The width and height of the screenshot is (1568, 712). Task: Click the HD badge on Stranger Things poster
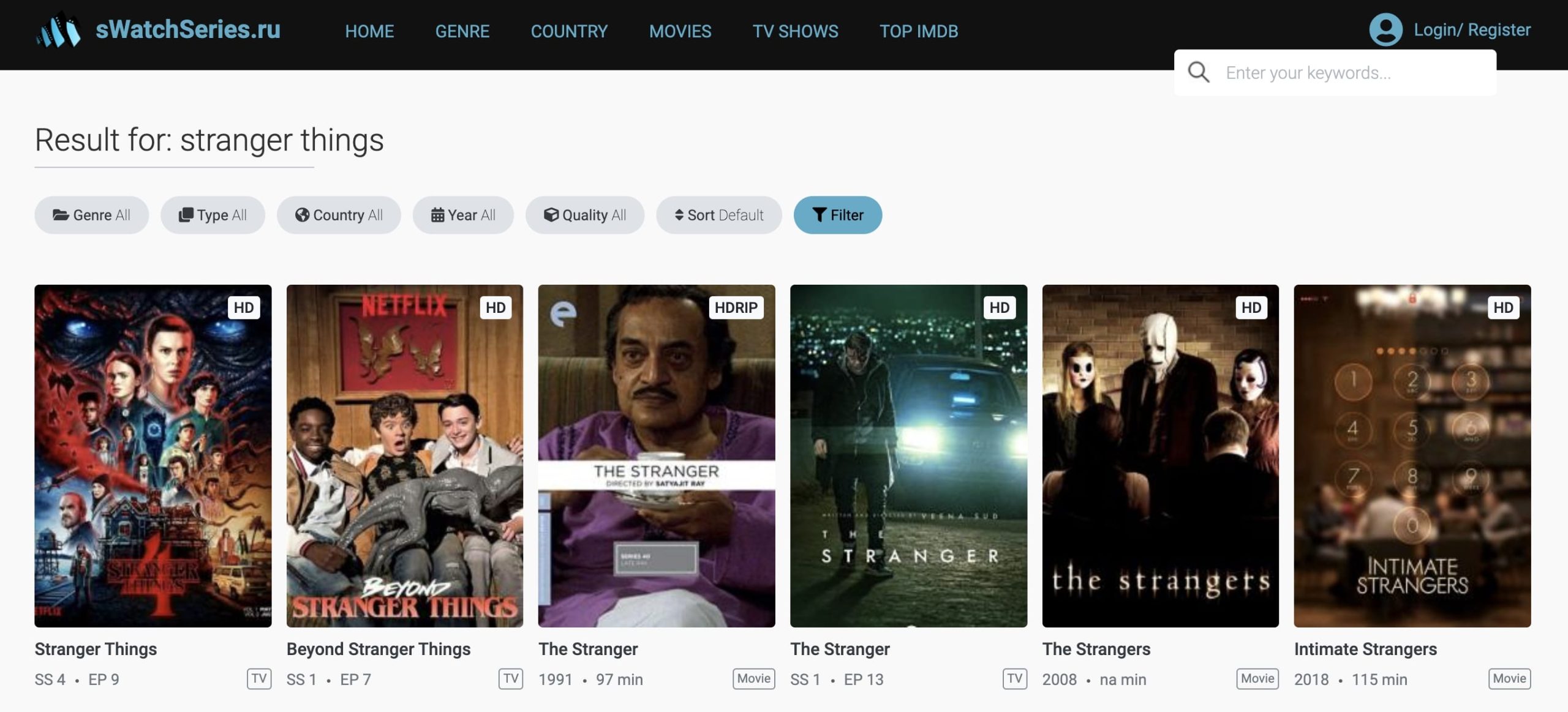244,307
